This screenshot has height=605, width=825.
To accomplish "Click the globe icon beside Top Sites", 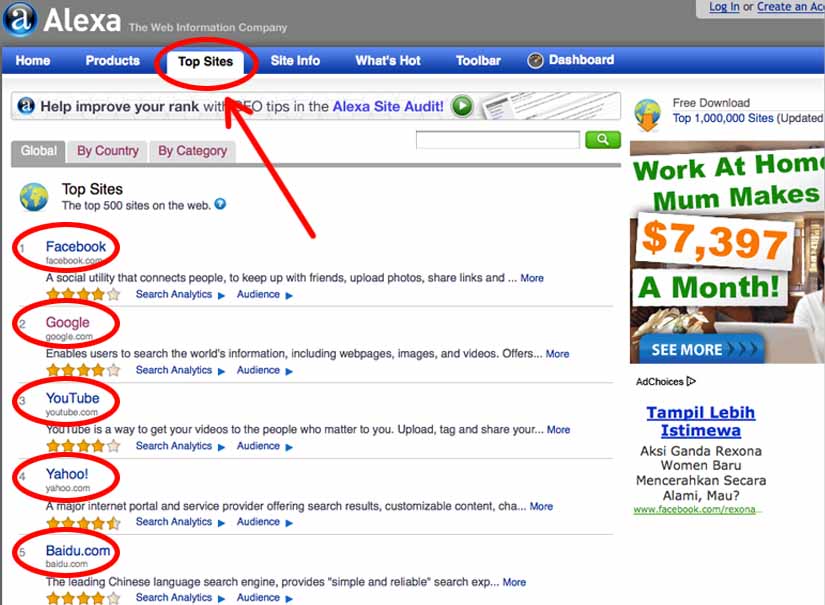I will pos(34,197).
